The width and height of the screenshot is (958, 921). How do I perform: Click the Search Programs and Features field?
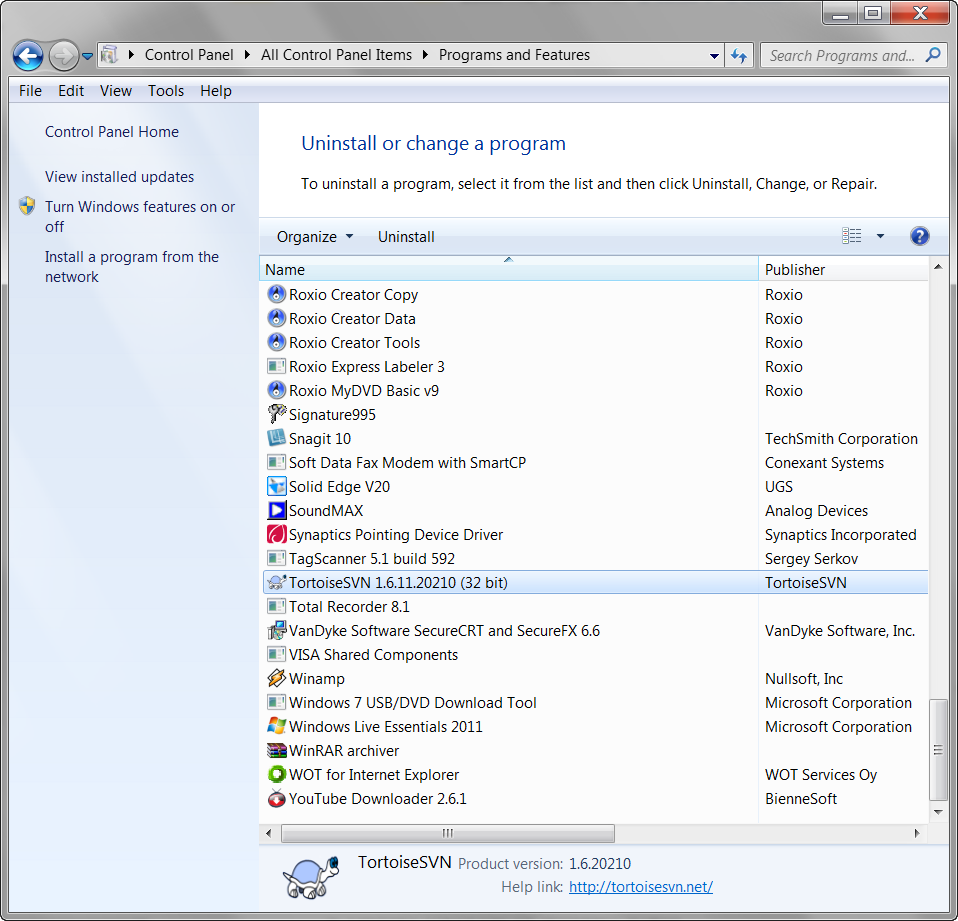(x=842, y=56)
